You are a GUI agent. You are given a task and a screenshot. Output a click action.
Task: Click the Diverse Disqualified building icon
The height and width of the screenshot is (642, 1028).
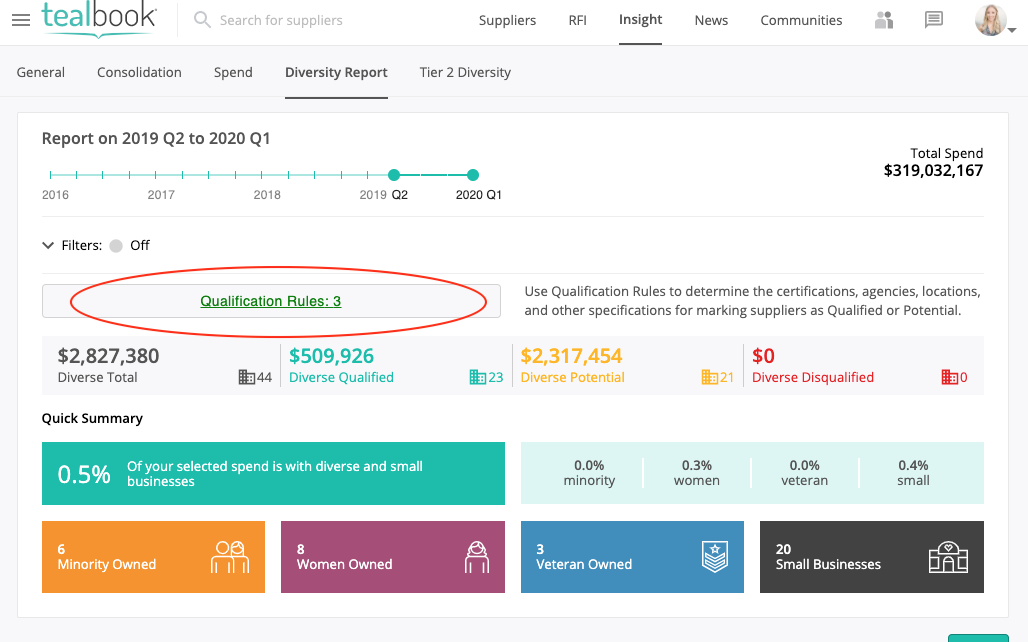949,377
